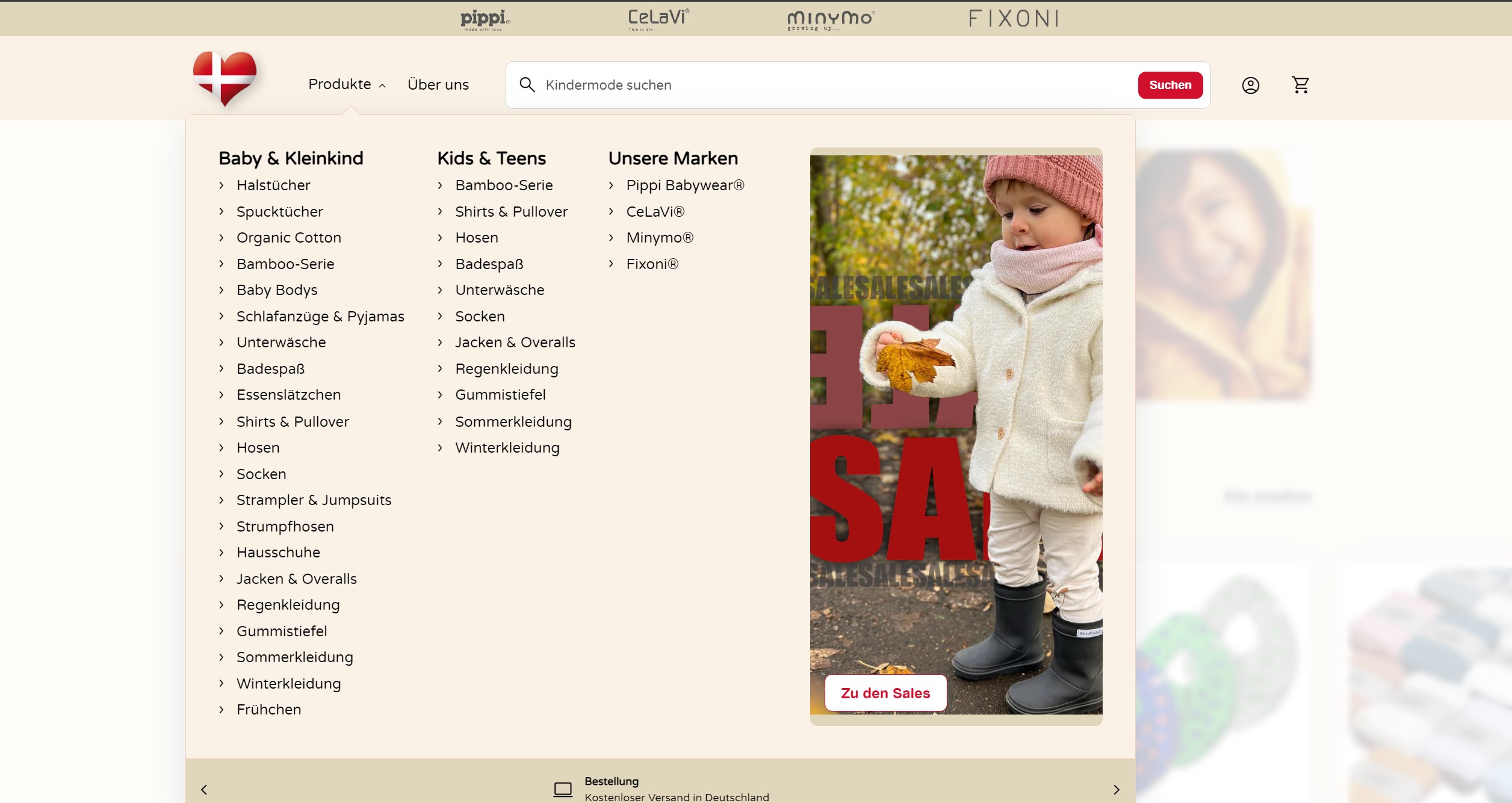Go to next info banner slide
Screen dimensions: 1512x803
tap(1117, 789)
